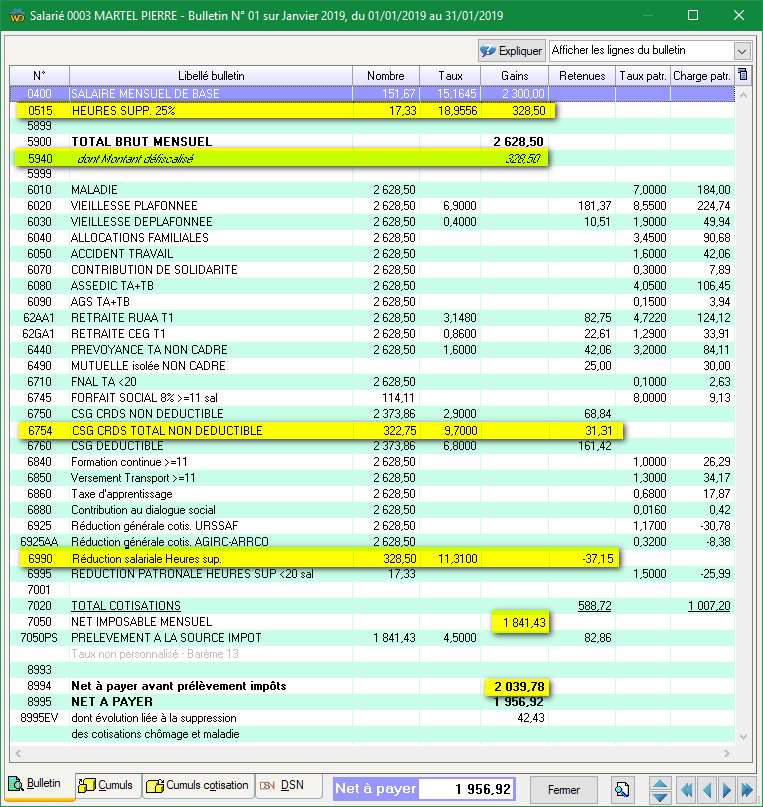The width and height of the screenshot is (763, 807).
Task: Select the 'Taxe d'apprentissage' row
Action: pyautogui.click(x=372, y=494)
